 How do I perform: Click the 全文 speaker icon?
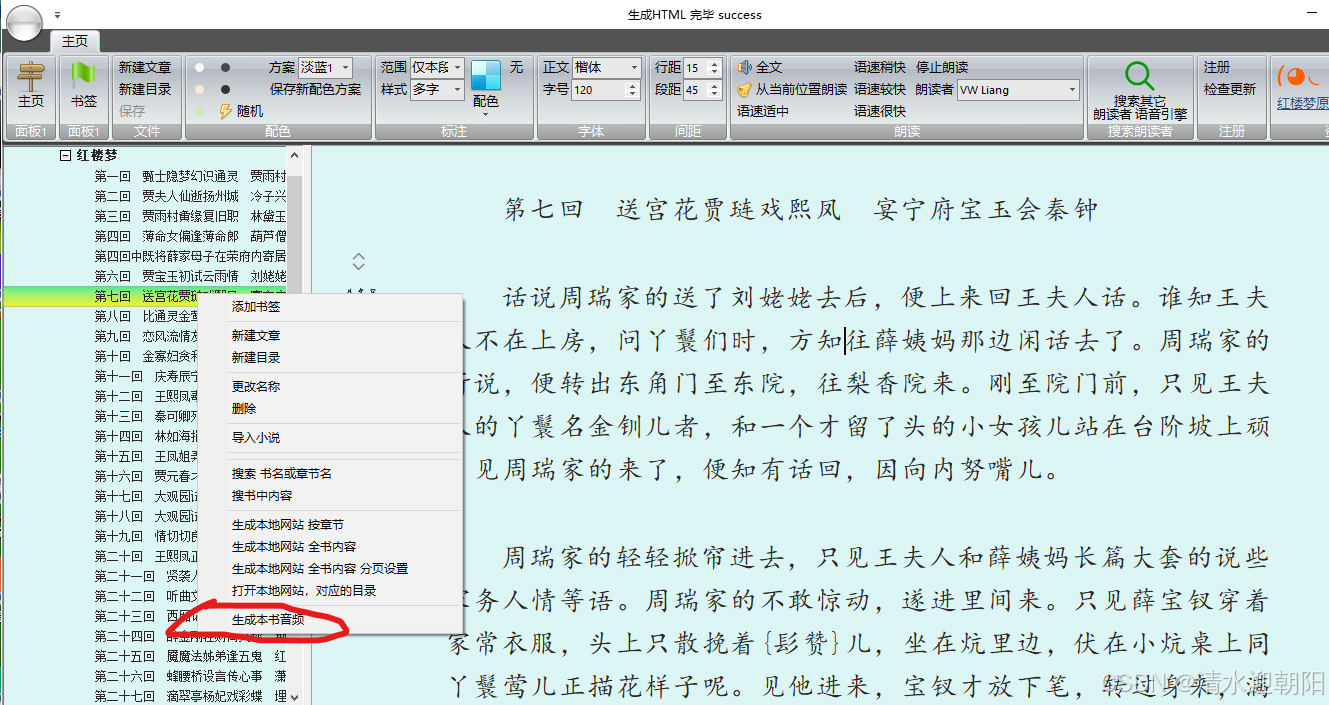[744, 67]
